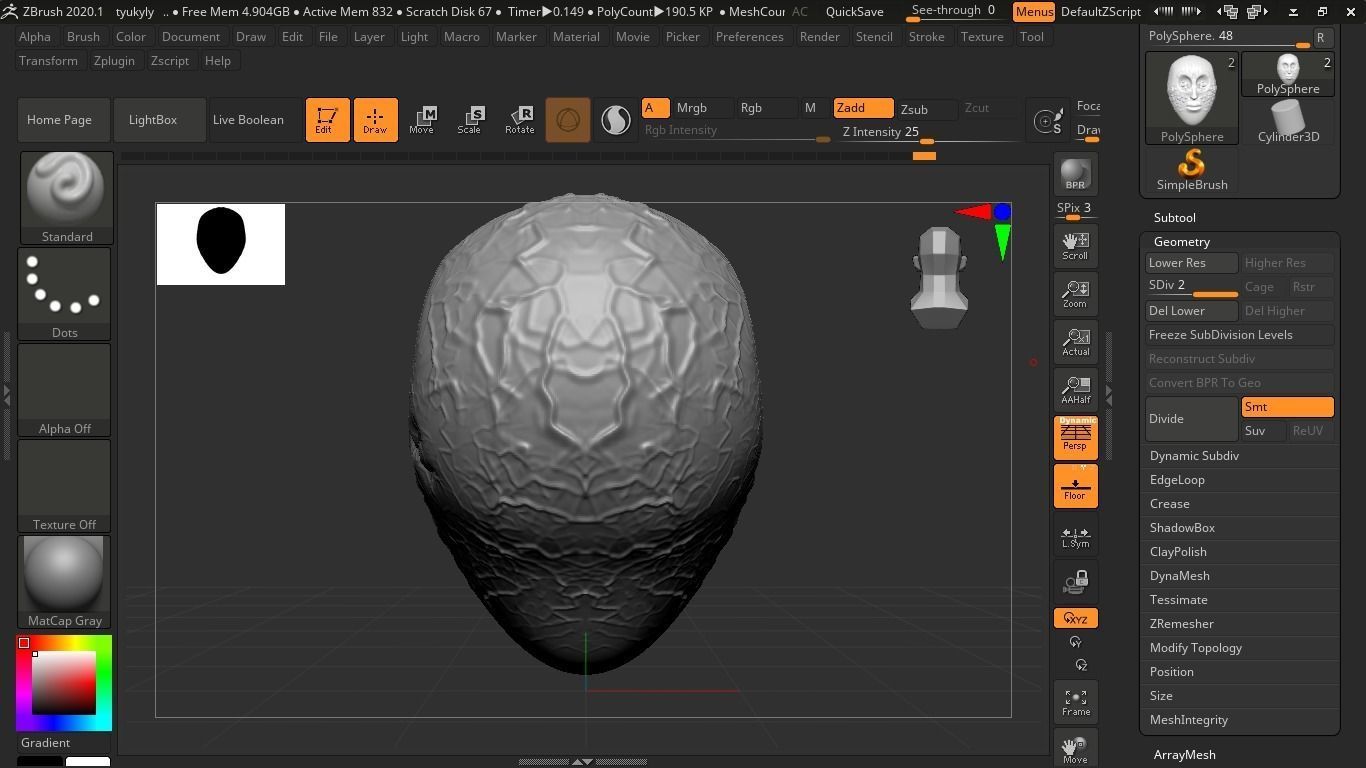Toggle XYZ rotation mode
The height and width of the screenshot is (768, 1366).
(x=1075, y=619)
